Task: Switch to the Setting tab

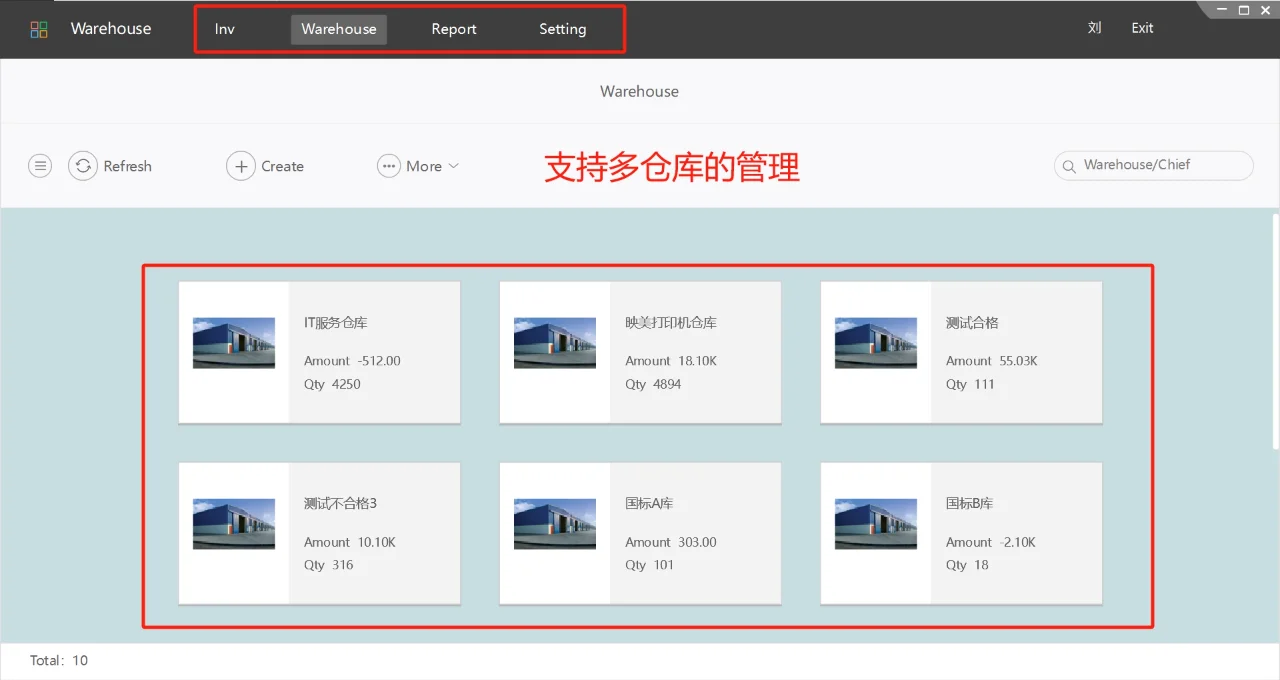Action: (x=562, y=29)
